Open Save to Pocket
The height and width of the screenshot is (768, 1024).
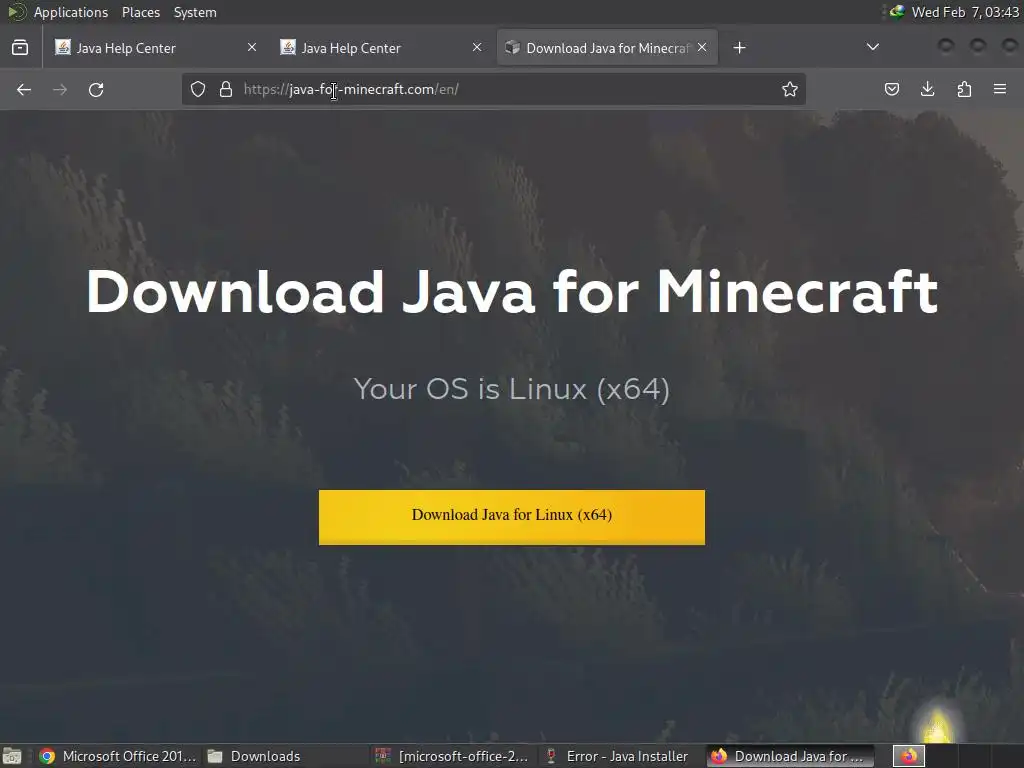(891, 89)
